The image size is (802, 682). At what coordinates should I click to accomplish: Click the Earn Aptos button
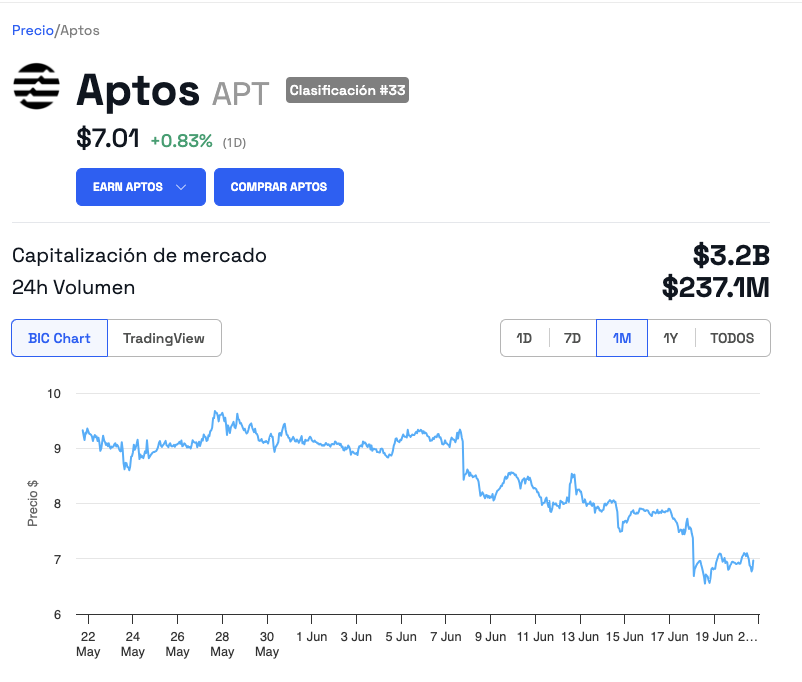(x=128, y=187)
